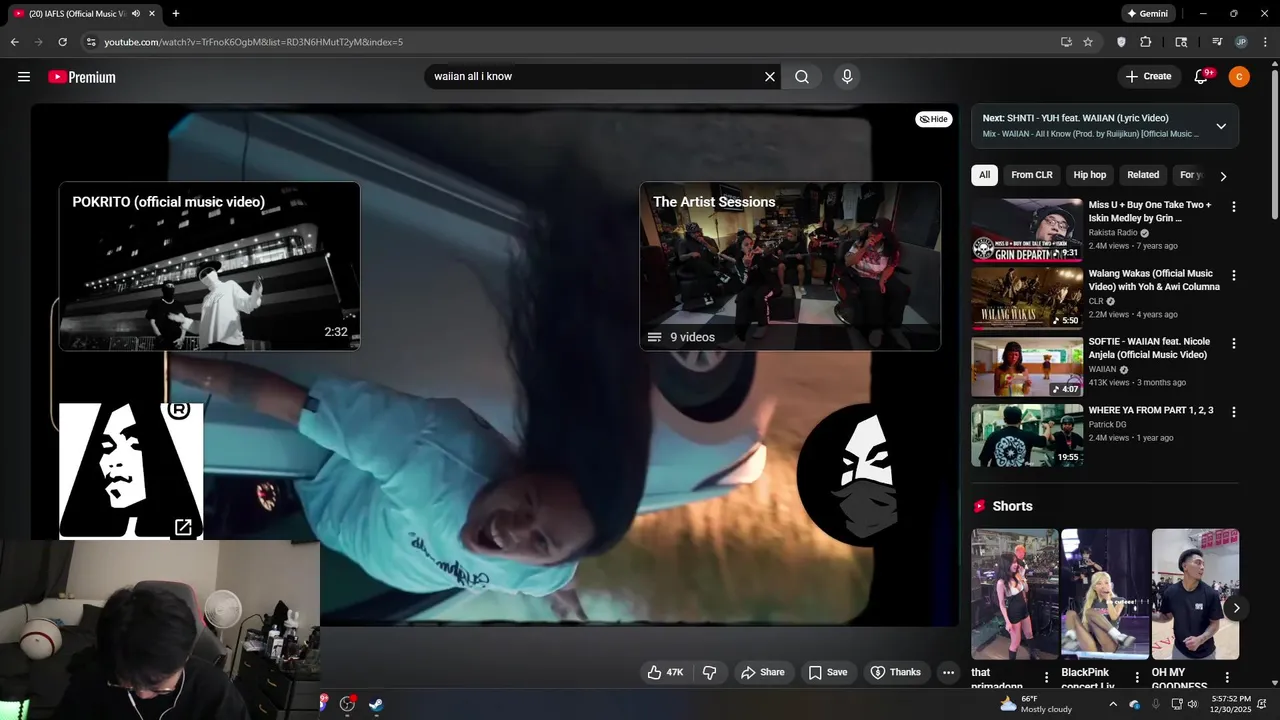The width and height of the screenshot is (1280, 720).
Task: Open Chrome profile JP avatar
Action: click(x=1241, y=42)
